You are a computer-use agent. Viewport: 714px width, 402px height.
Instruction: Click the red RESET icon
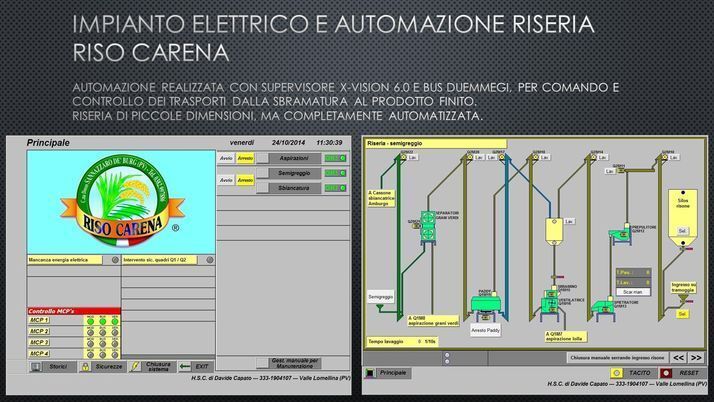(666, 373)
